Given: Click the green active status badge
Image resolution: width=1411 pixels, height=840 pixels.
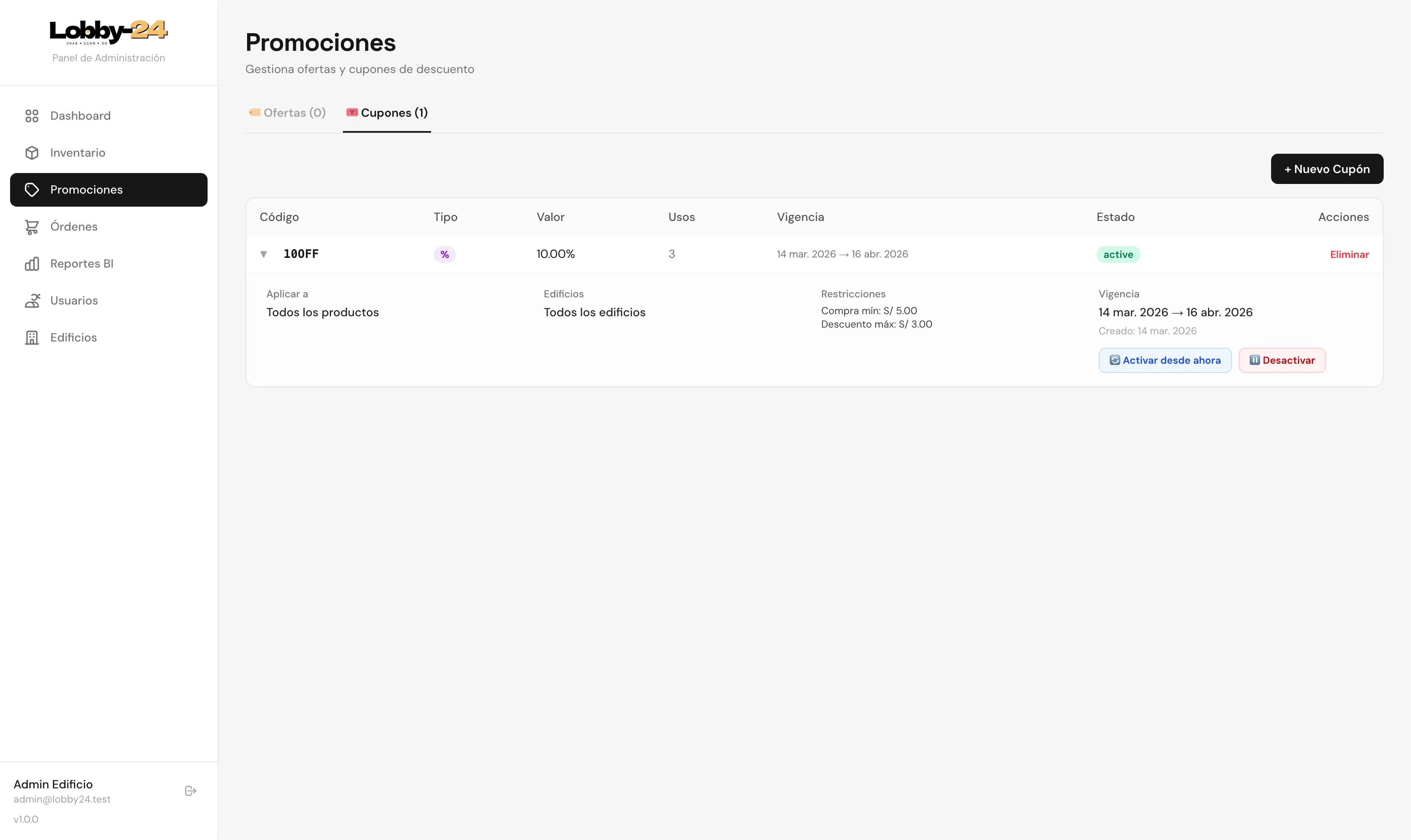Looking at the screenshot, I should 1118,254.
